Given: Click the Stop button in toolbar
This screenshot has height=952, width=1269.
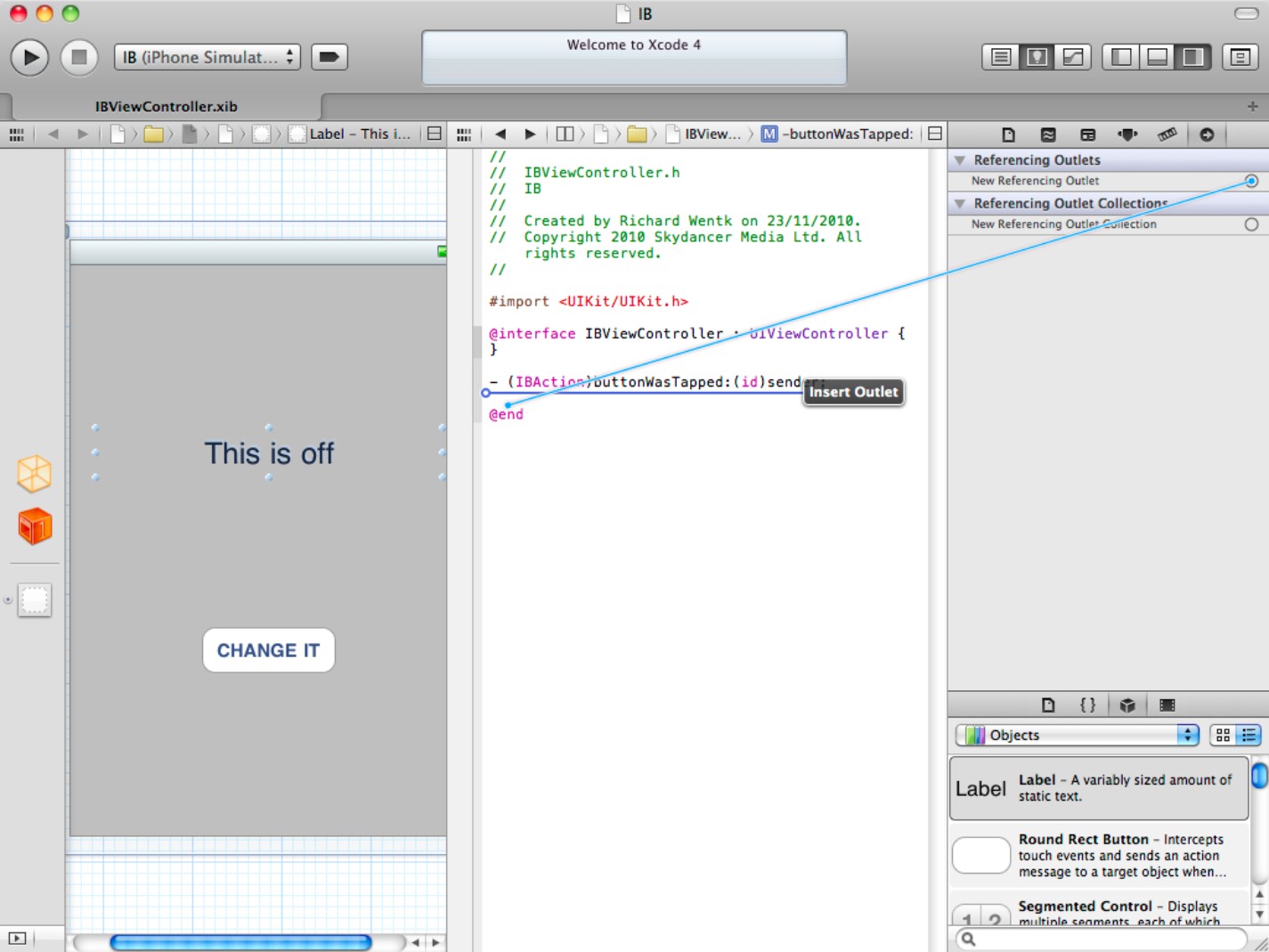Looking at the screenshot, I should pyautogui.click(x=78, y=57).
